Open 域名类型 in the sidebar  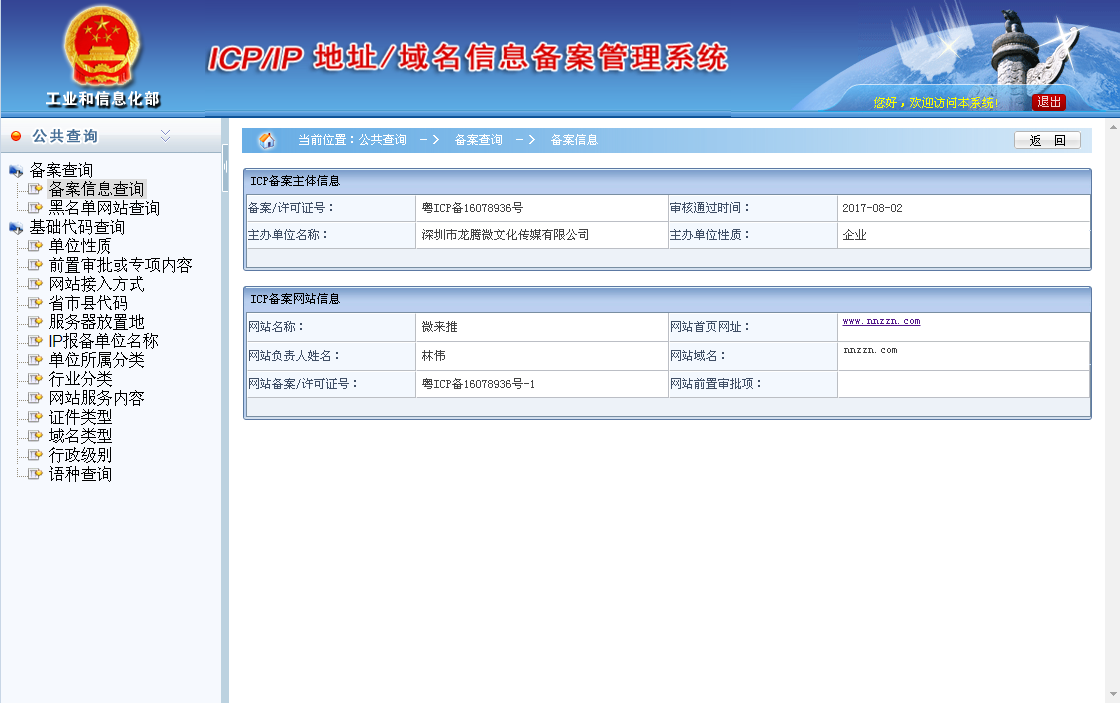[80, 436]
